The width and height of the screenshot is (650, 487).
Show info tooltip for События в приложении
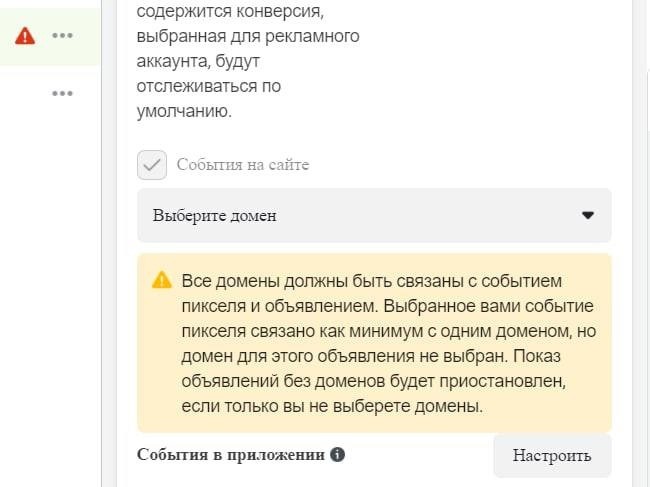[337, 454]
